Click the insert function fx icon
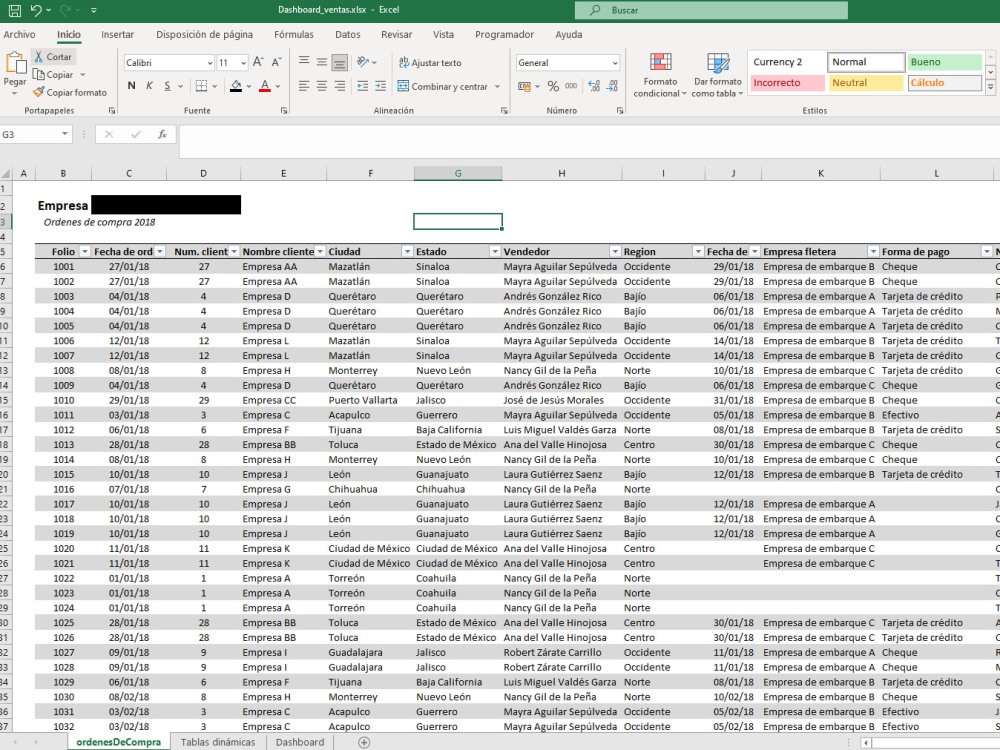 pyautogui.click(x=162, y=135)
